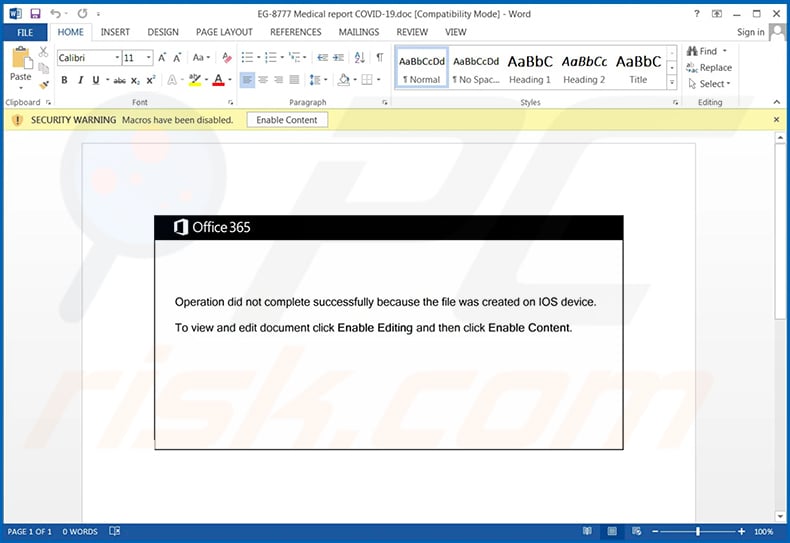790x543 pixels.
Task: Click the Text Highlight Color marker
Action: tap(194, 80)
